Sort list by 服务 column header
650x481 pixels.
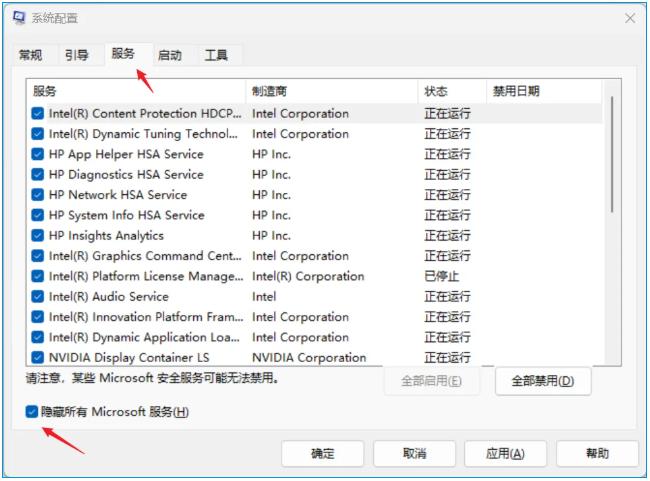(135, 91)
